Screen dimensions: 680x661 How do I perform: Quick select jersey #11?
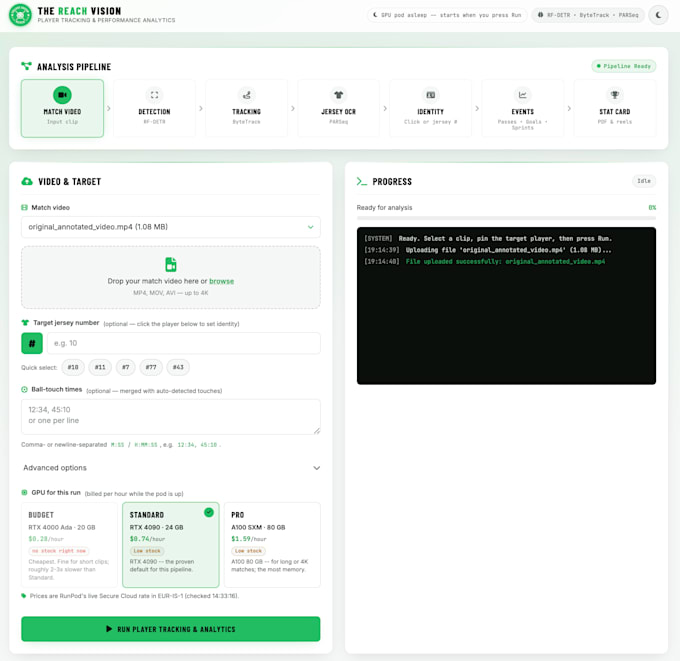coord(100,367)
